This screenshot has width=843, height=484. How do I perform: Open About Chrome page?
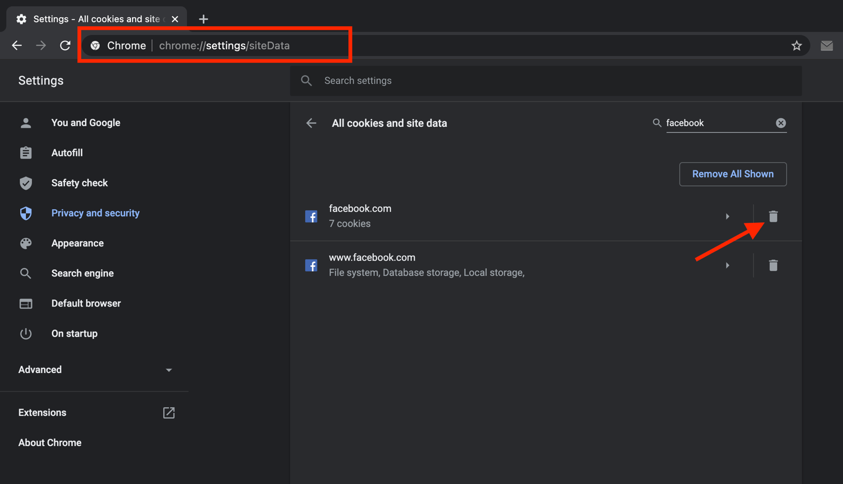point(50,443)
